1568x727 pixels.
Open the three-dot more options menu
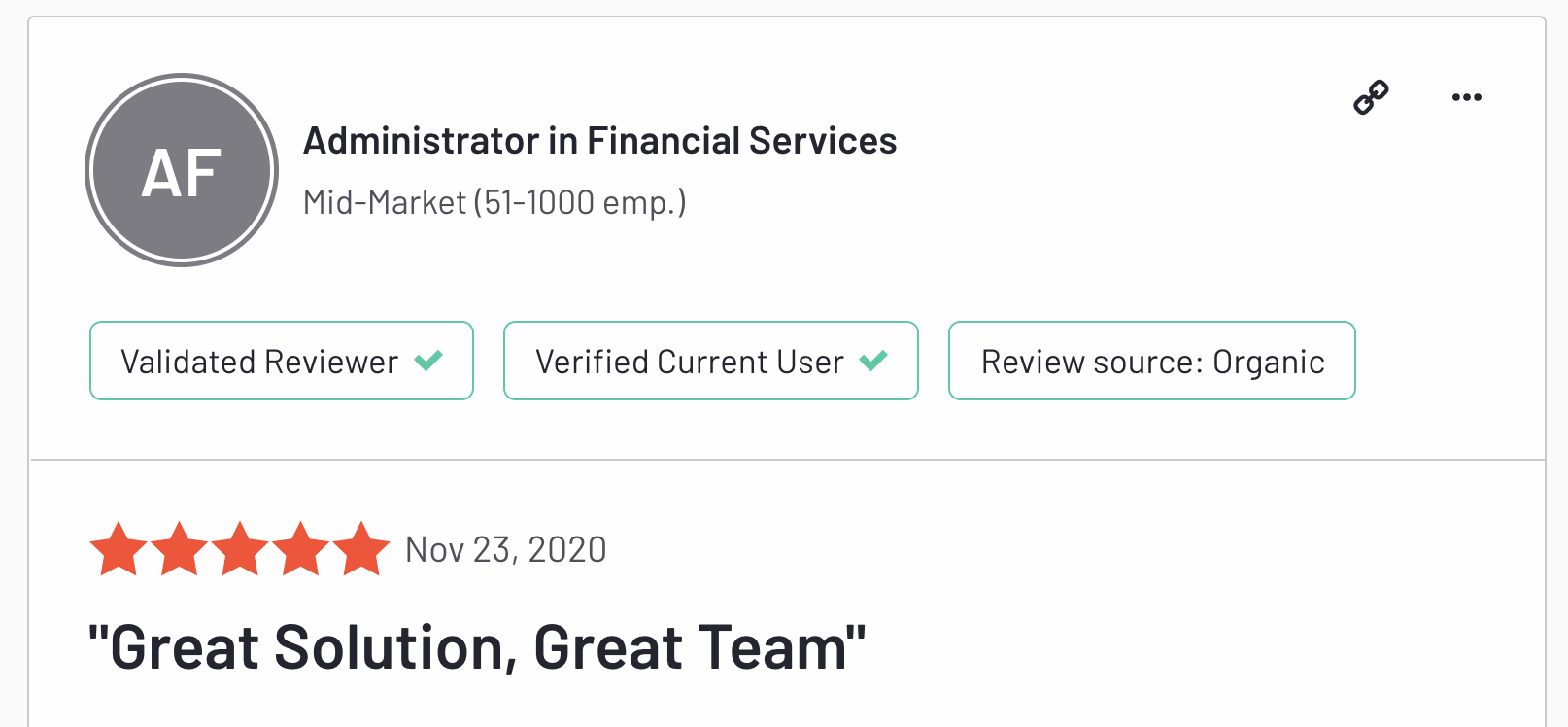[x=1466, y=97]
